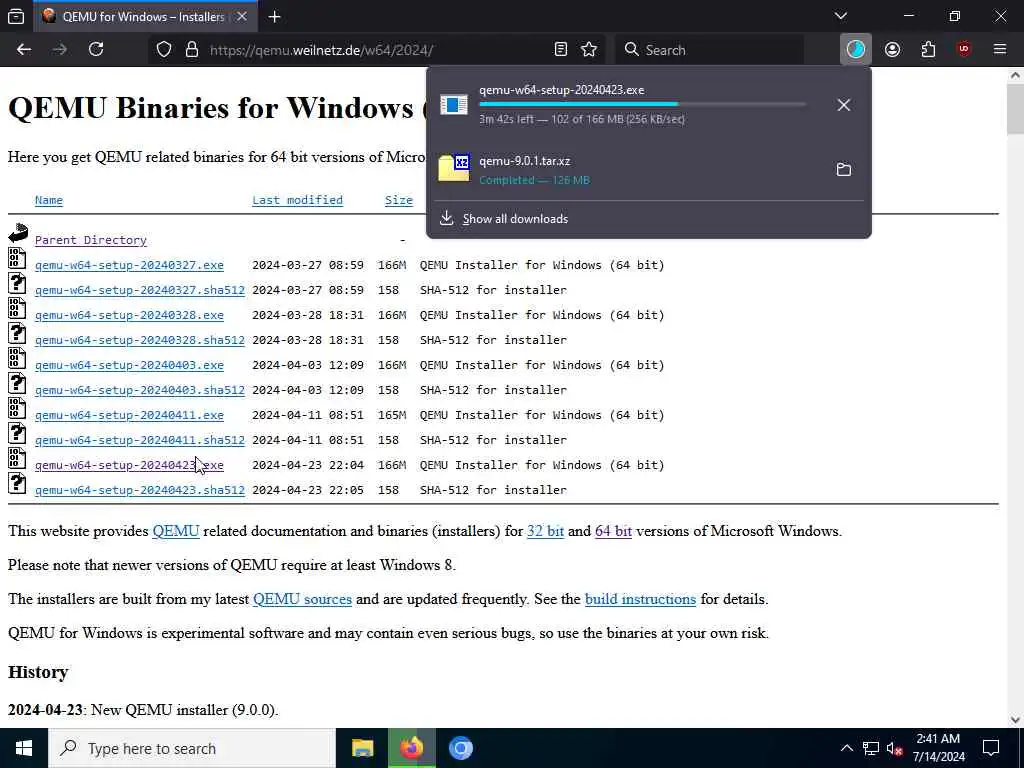Click the qemu-w64-setup-20240423.exe download progress bar
Screen dimensions: 1024x768
pyautogui.click(x=643, y=104)
